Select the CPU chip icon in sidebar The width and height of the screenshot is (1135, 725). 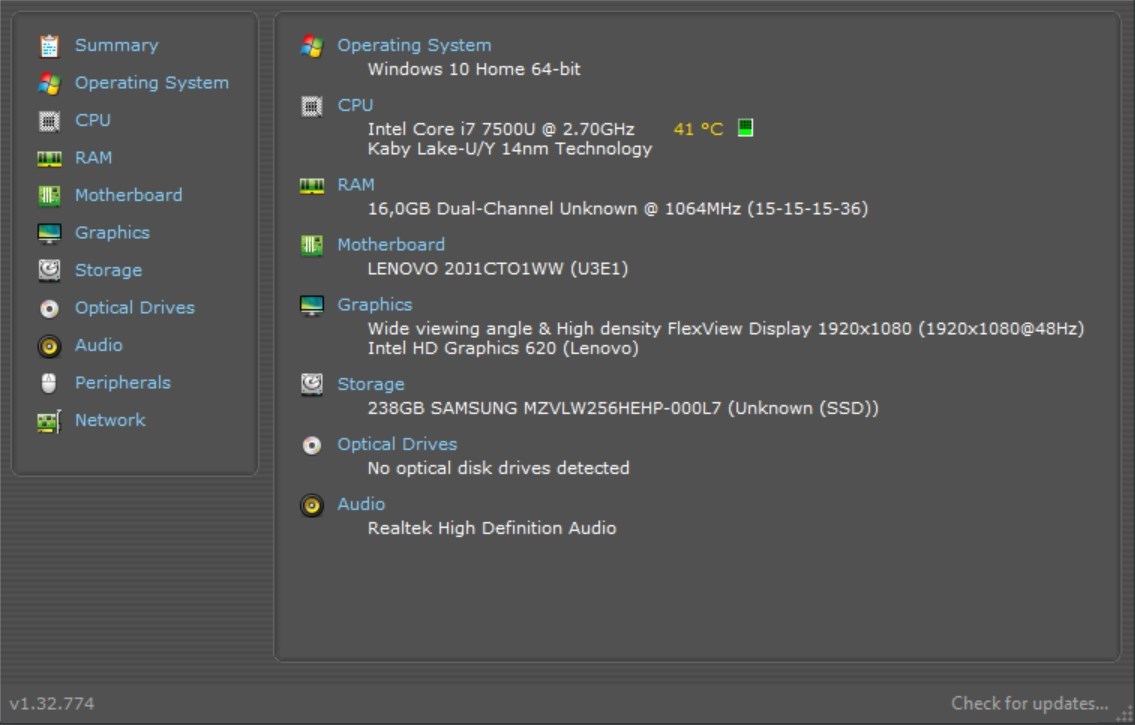49,121
